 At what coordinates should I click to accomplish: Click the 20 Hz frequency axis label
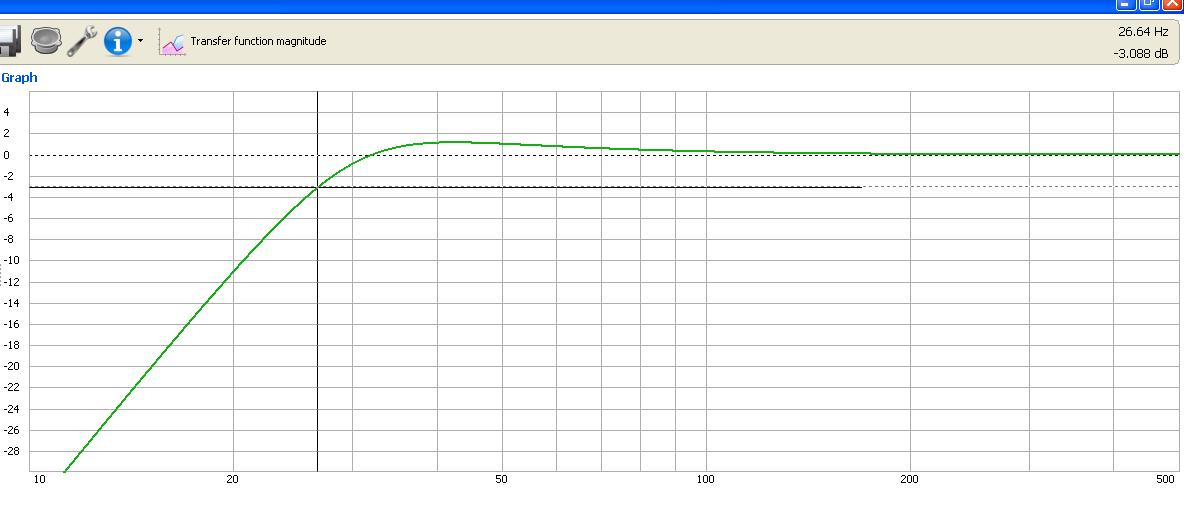233,480
